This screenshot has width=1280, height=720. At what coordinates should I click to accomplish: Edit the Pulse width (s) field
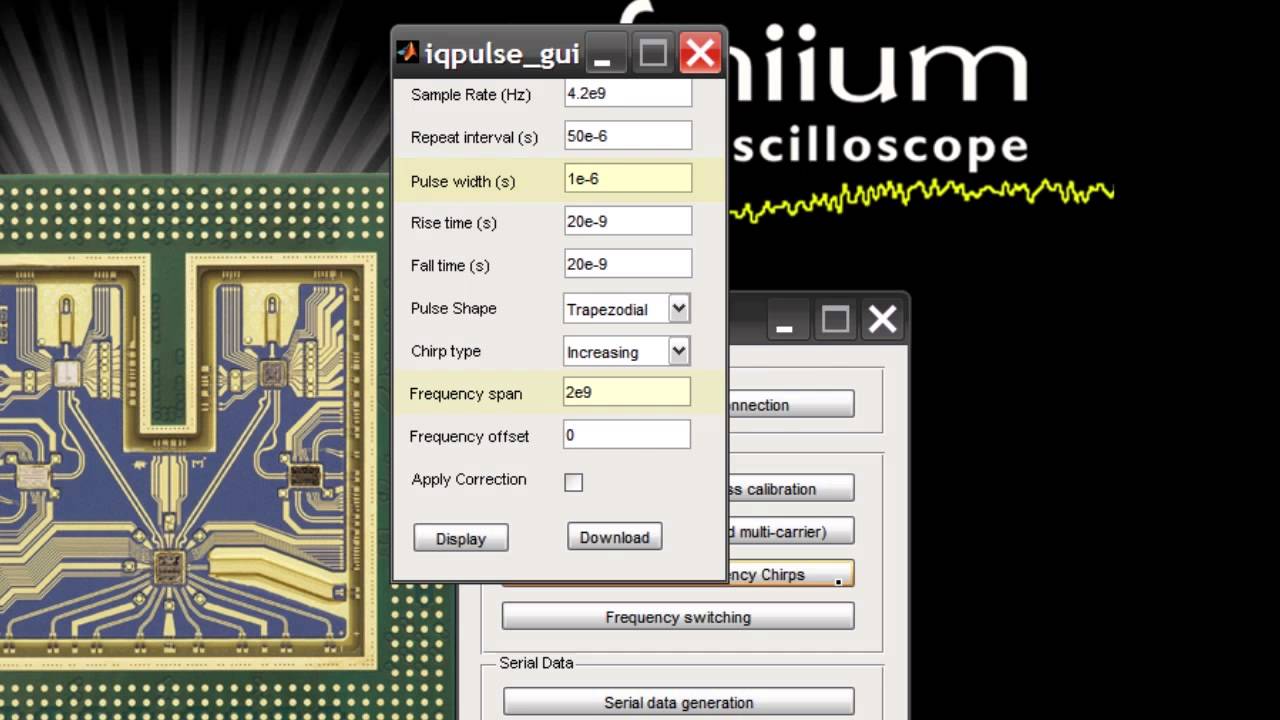[x=628, y=179]
